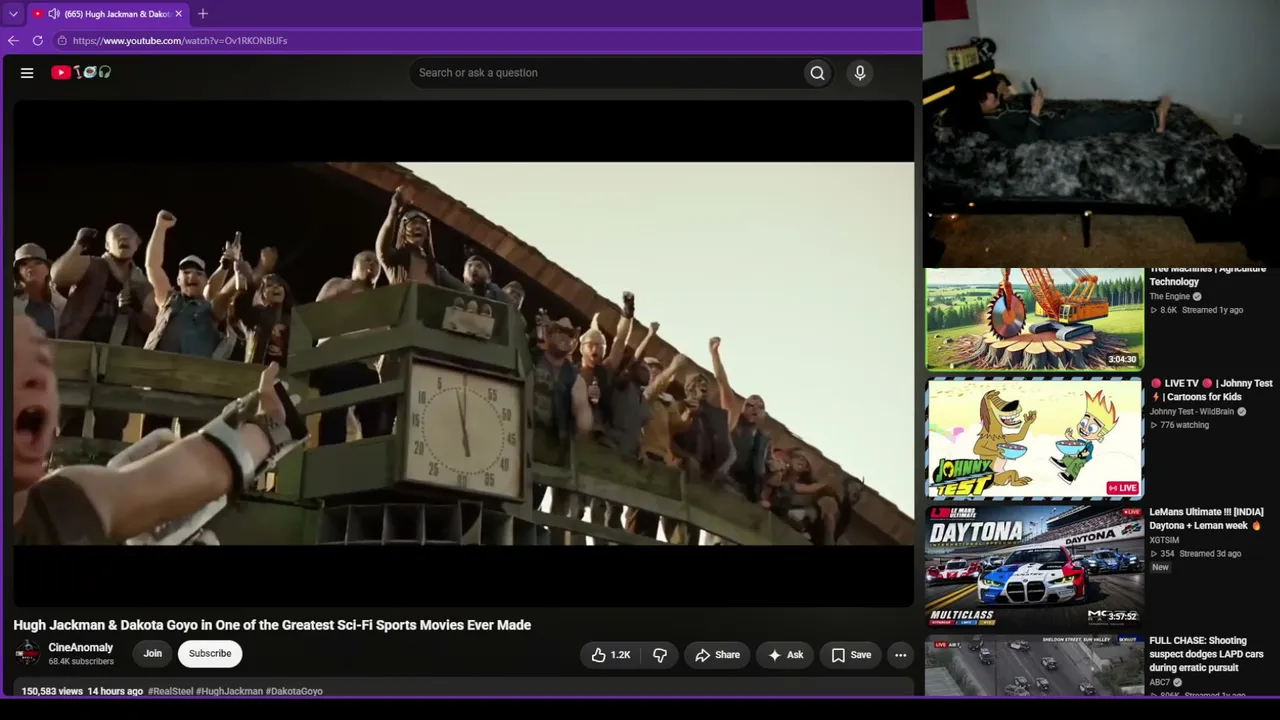This screenshot has width=1280, height=720.
Task: Open a new browser tab
Action: [x=203, y=14]
